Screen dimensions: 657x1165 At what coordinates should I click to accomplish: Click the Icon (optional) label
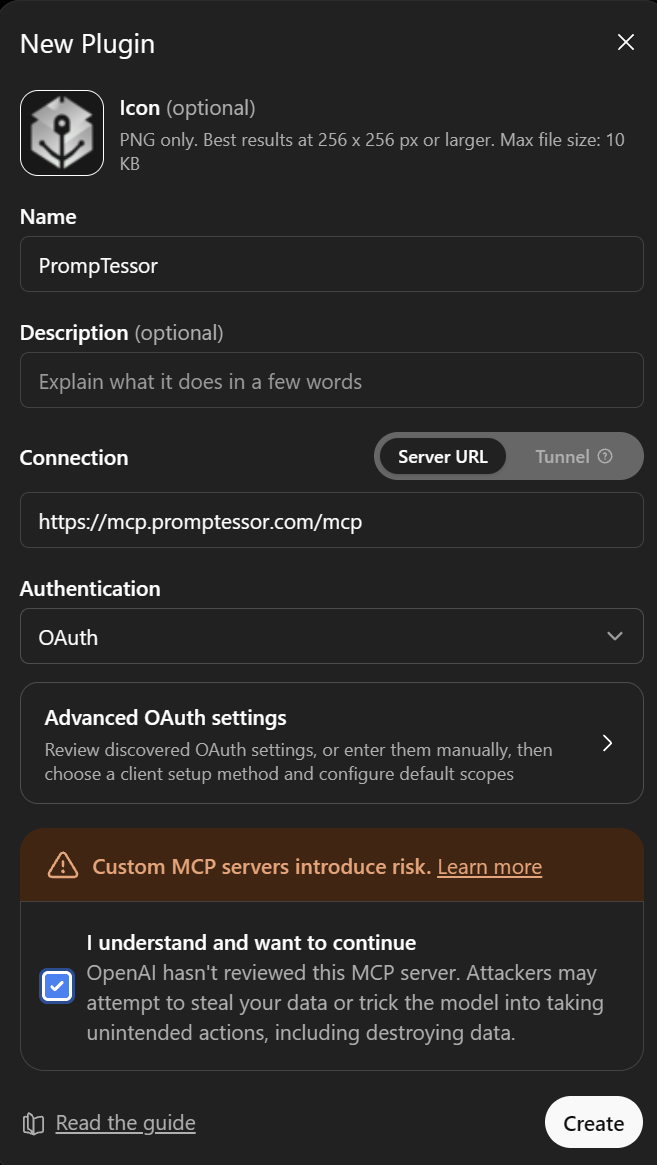point(187,108)
